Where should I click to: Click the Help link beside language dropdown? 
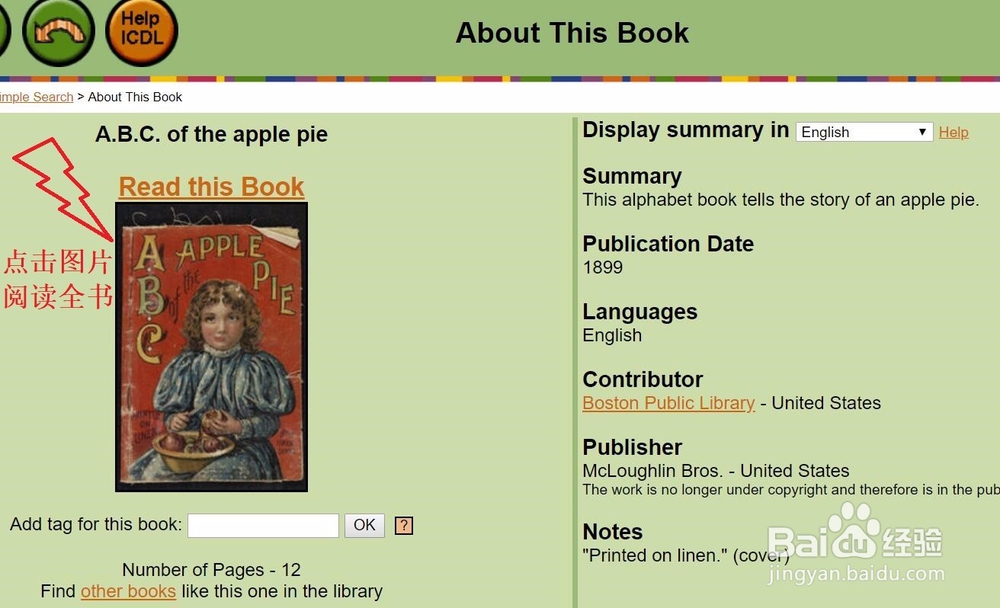[x=953, y=132]
